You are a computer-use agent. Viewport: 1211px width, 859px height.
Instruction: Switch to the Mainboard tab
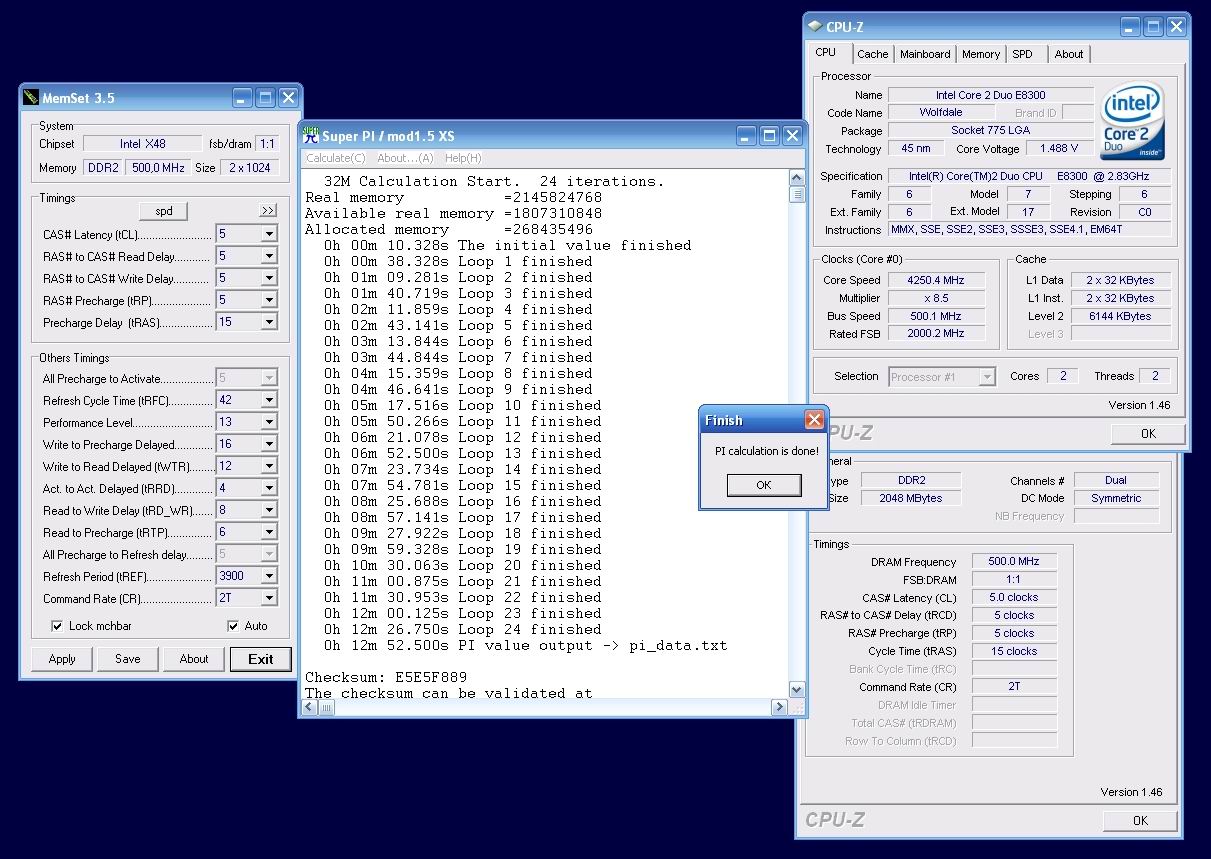(x=925, y=54)
